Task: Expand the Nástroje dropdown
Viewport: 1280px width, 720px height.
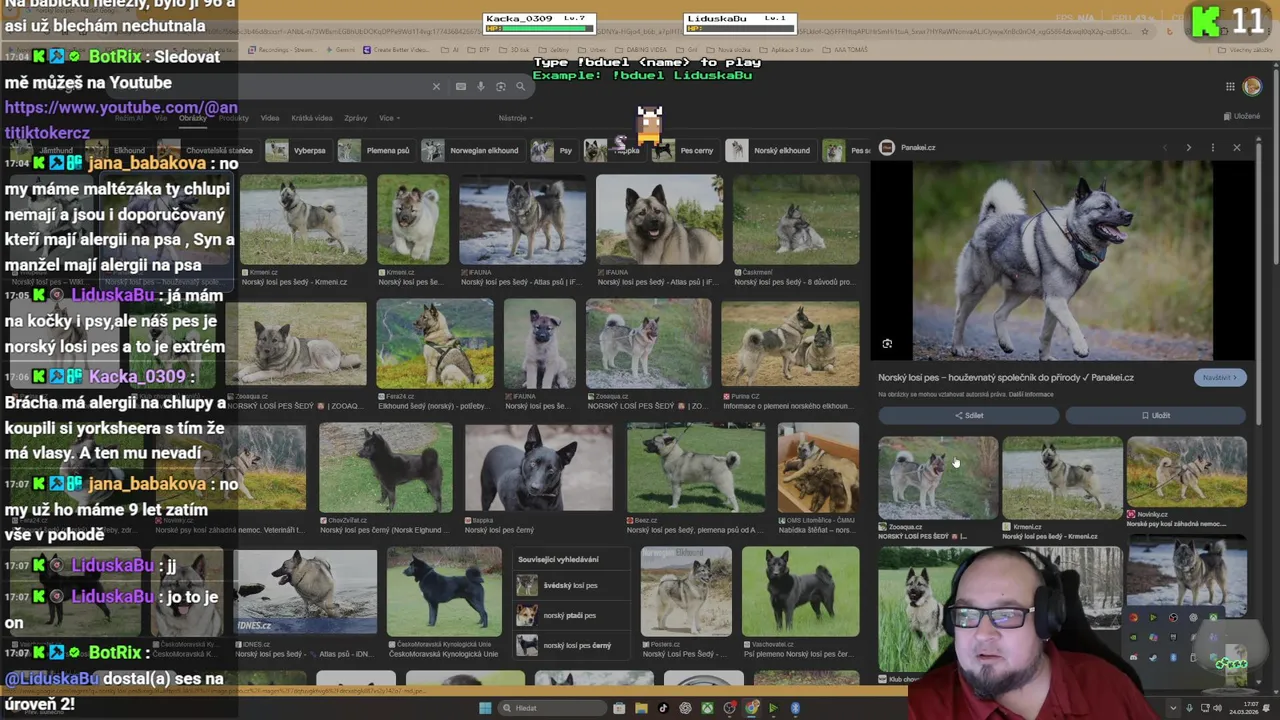Action: tap(515, 118)
